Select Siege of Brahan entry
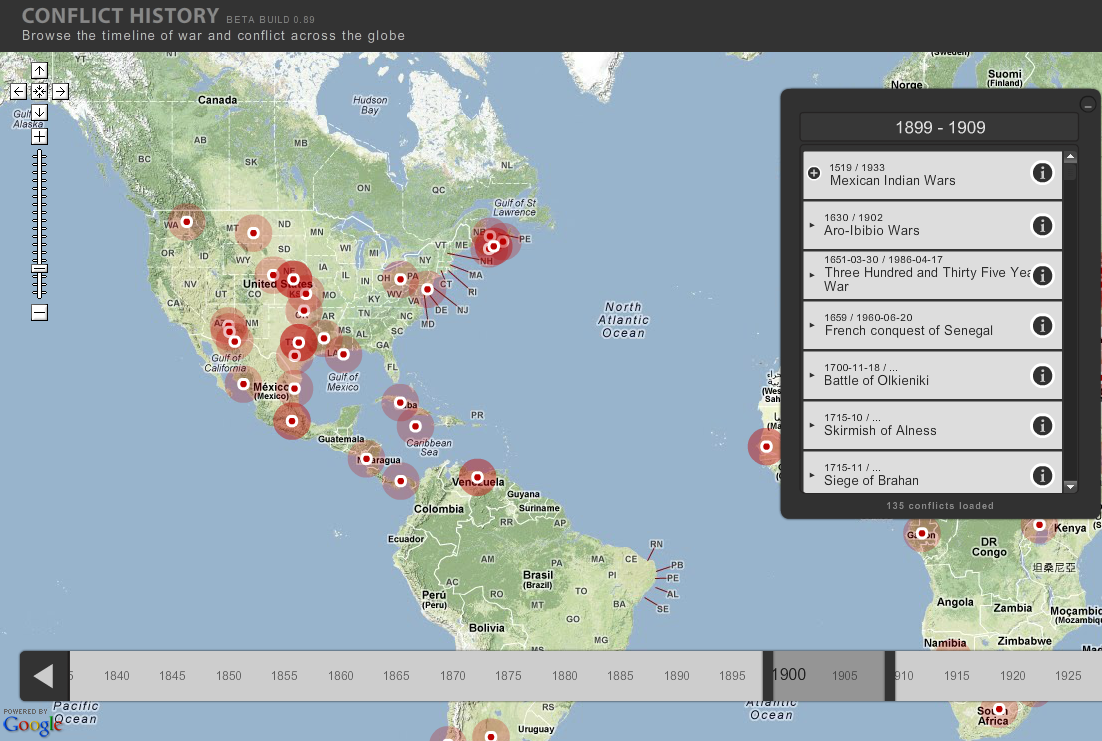Image resolution: width=1102 pixels, height=741 pixels. (x=932, y=473)
